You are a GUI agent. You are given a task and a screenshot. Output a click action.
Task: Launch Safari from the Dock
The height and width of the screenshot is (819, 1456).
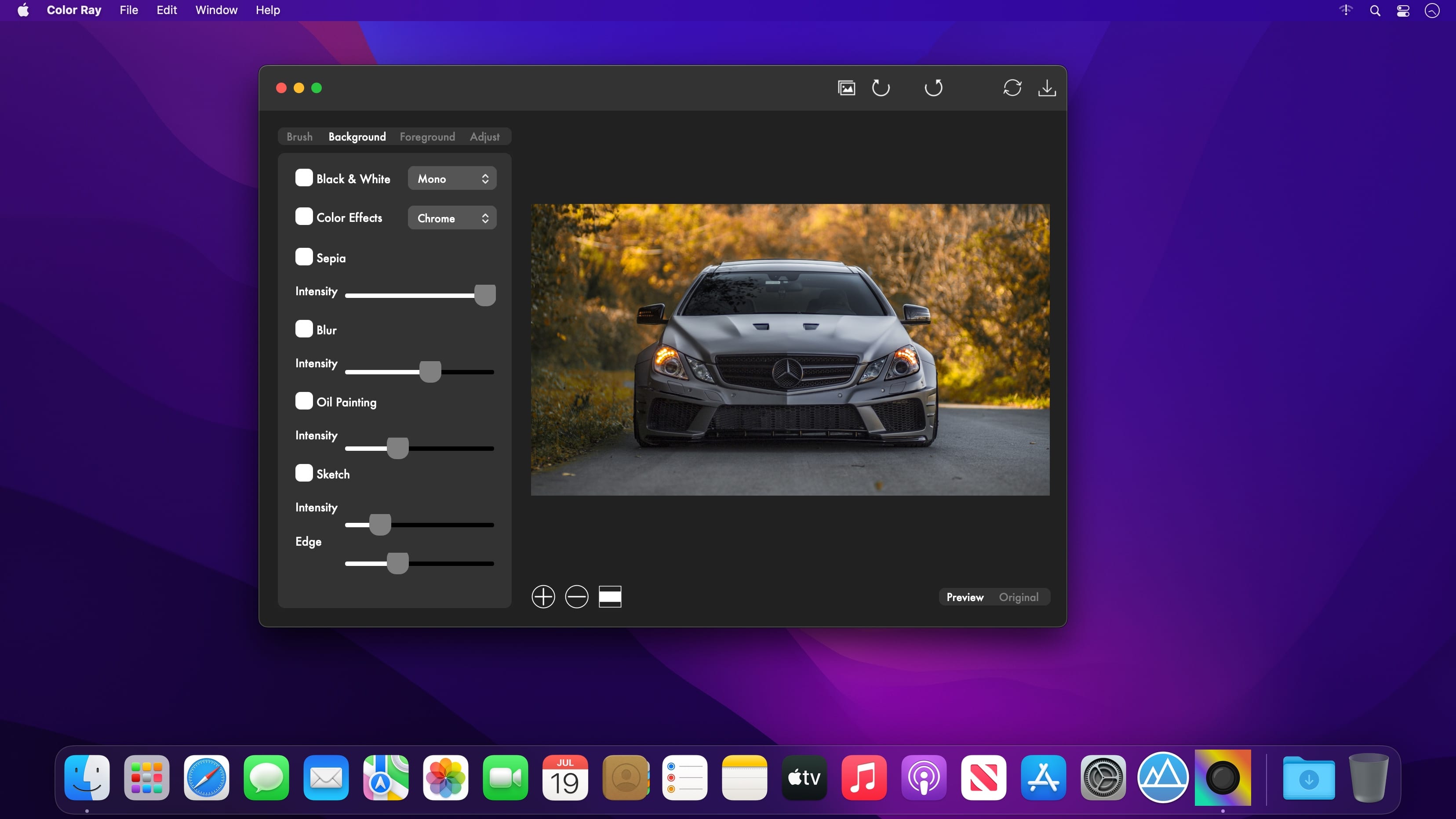point(206,777)
